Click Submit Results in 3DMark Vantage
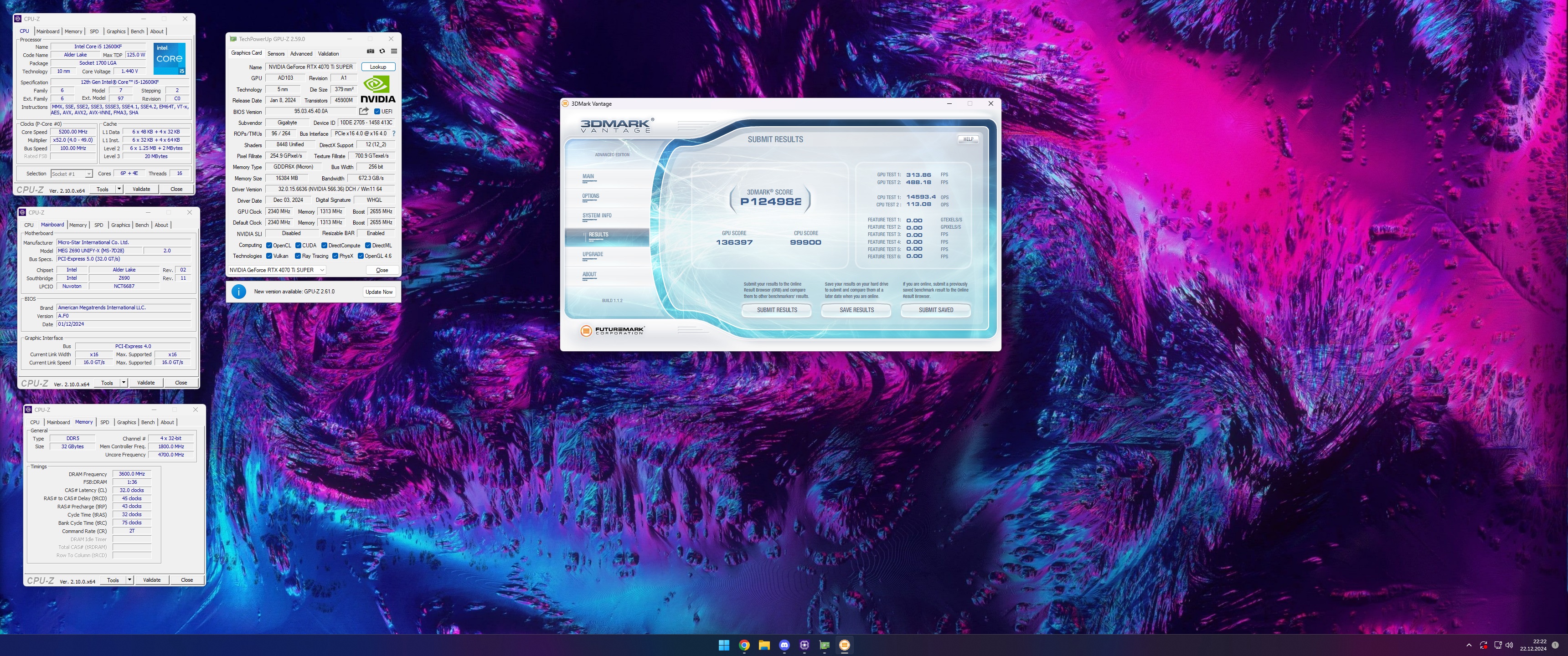The image size is (1568, 656). point(777,310)
